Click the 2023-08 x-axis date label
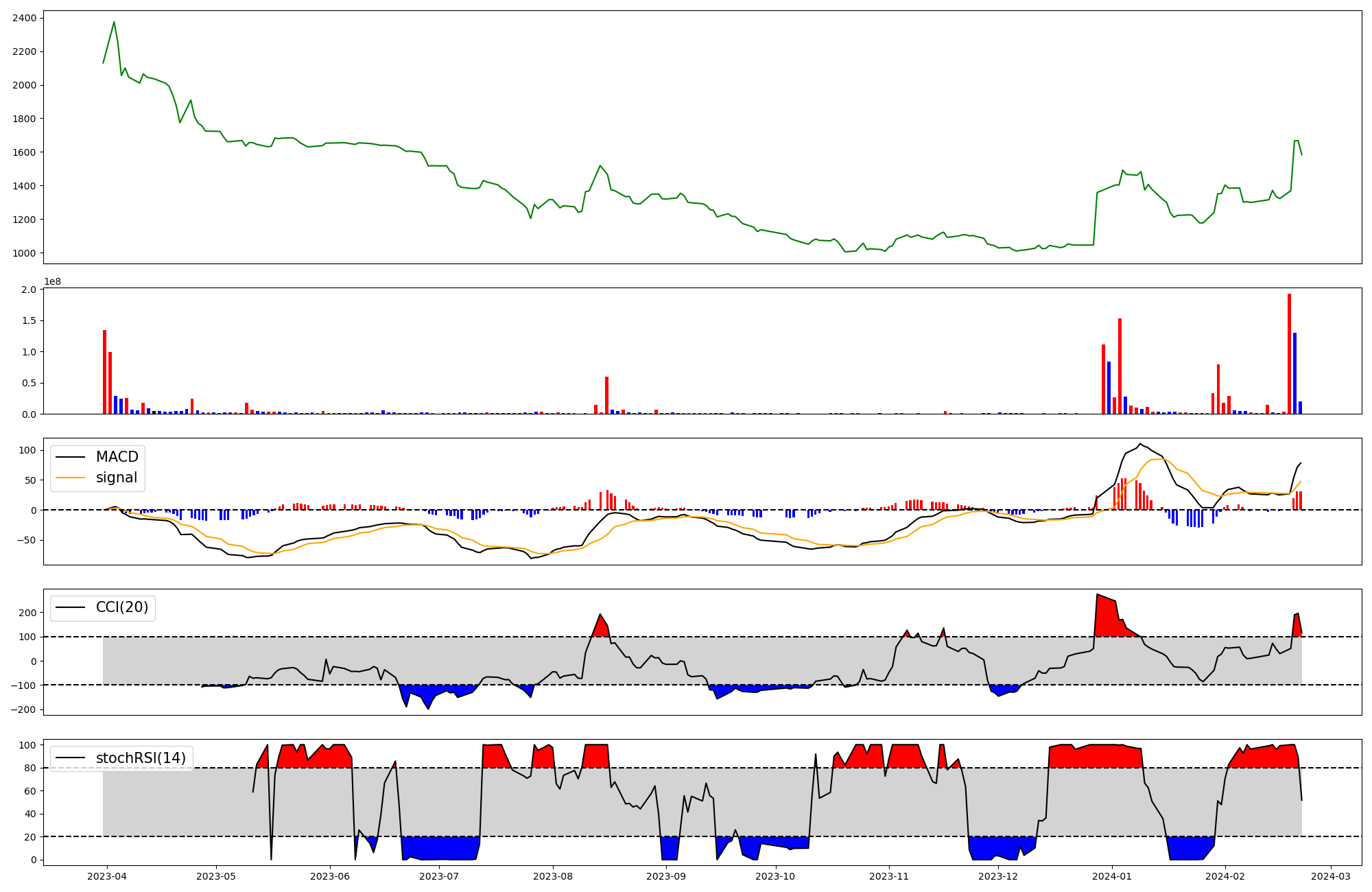1372x892 pixels. [x=552, y=876]
